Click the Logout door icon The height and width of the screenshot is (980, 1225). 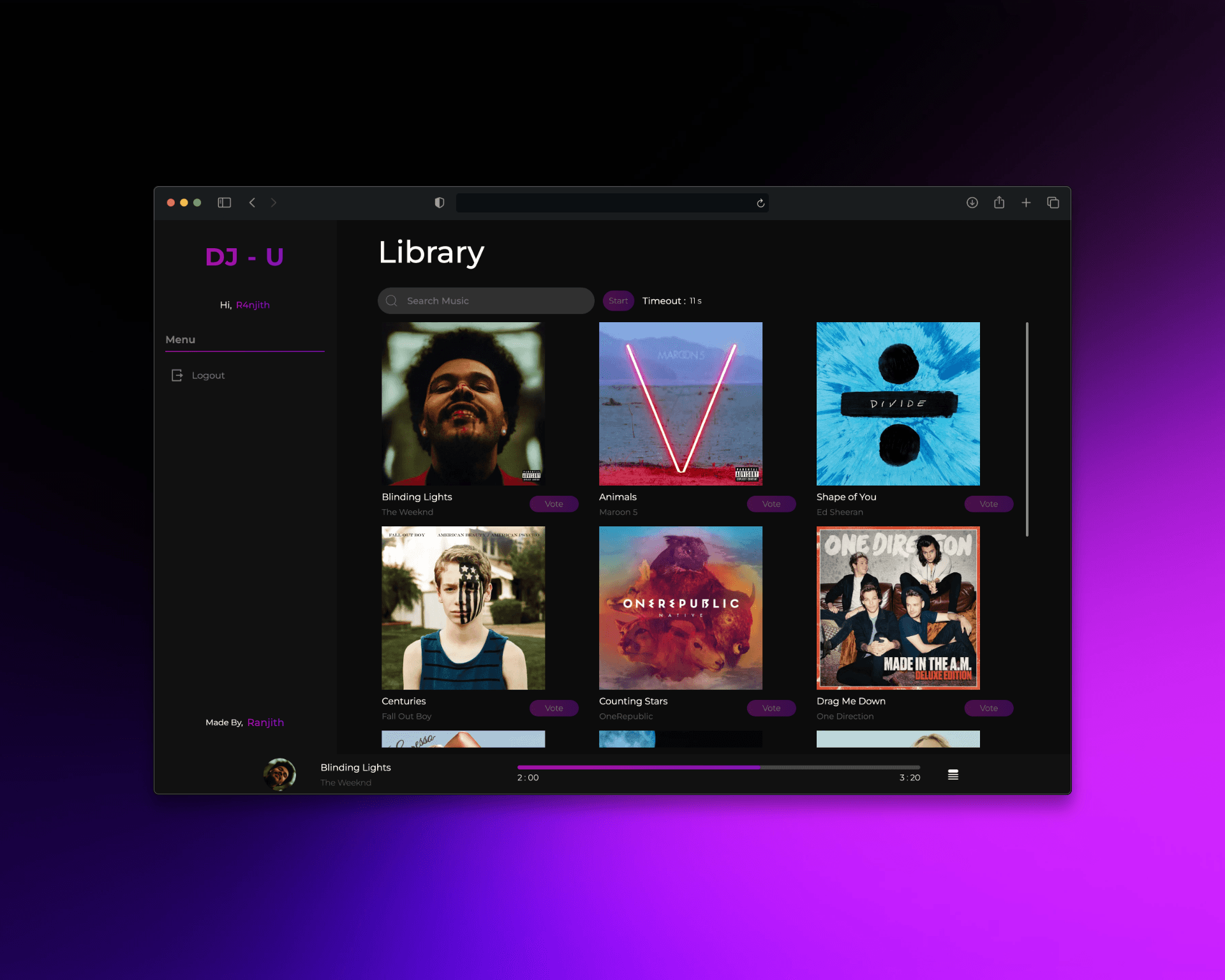click(177, 375)
